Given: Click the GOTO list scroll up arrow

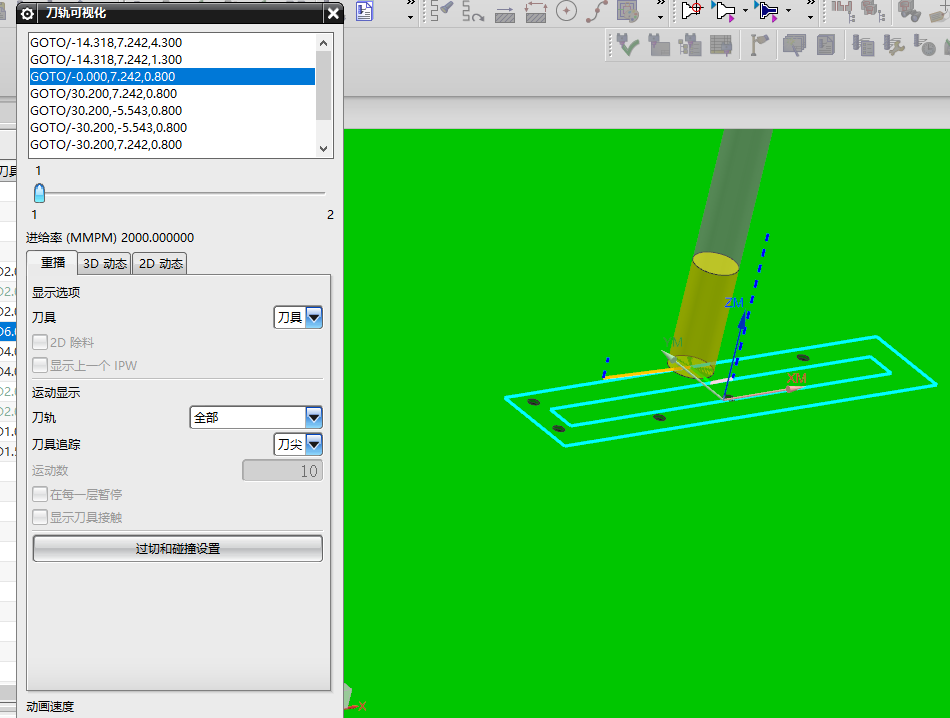Looking at the screenshot, I should click(x=324, y=43).
